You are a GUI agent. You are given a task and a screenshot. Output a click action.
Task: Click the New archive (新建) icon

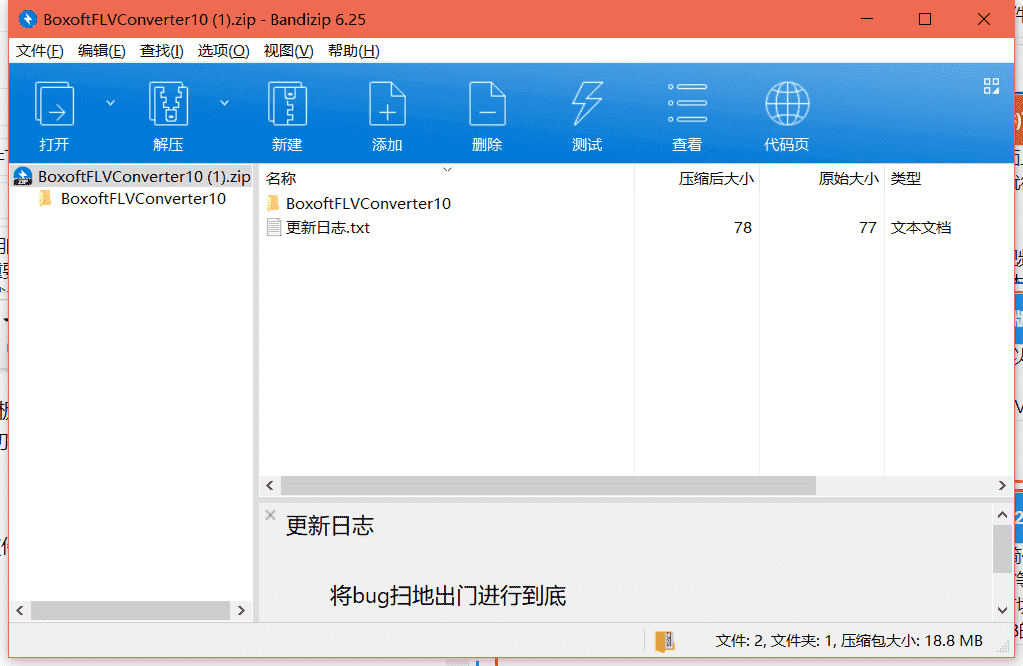click(287, 104)
